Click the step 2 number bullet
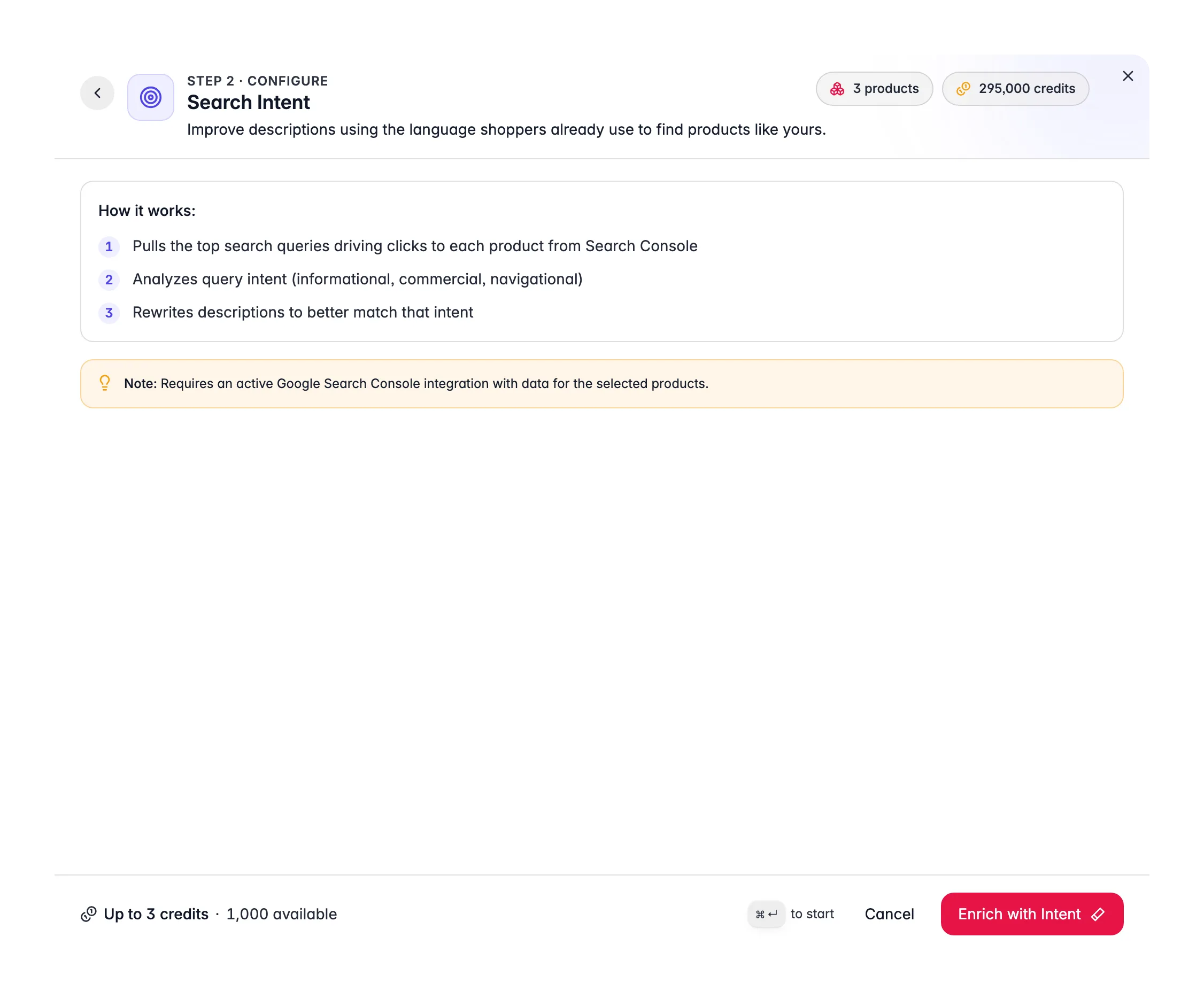This screenshot has height=1007, width=1204. [x=109, y=280]
